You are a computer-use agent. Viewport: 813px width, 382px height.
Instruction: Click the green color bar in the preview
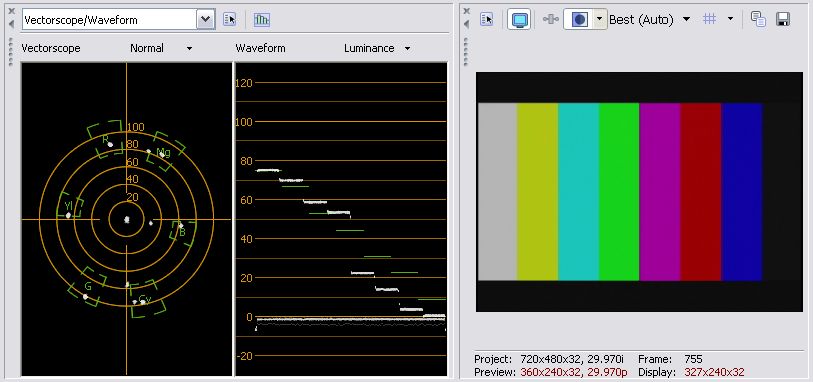click(x=619, y=192)
